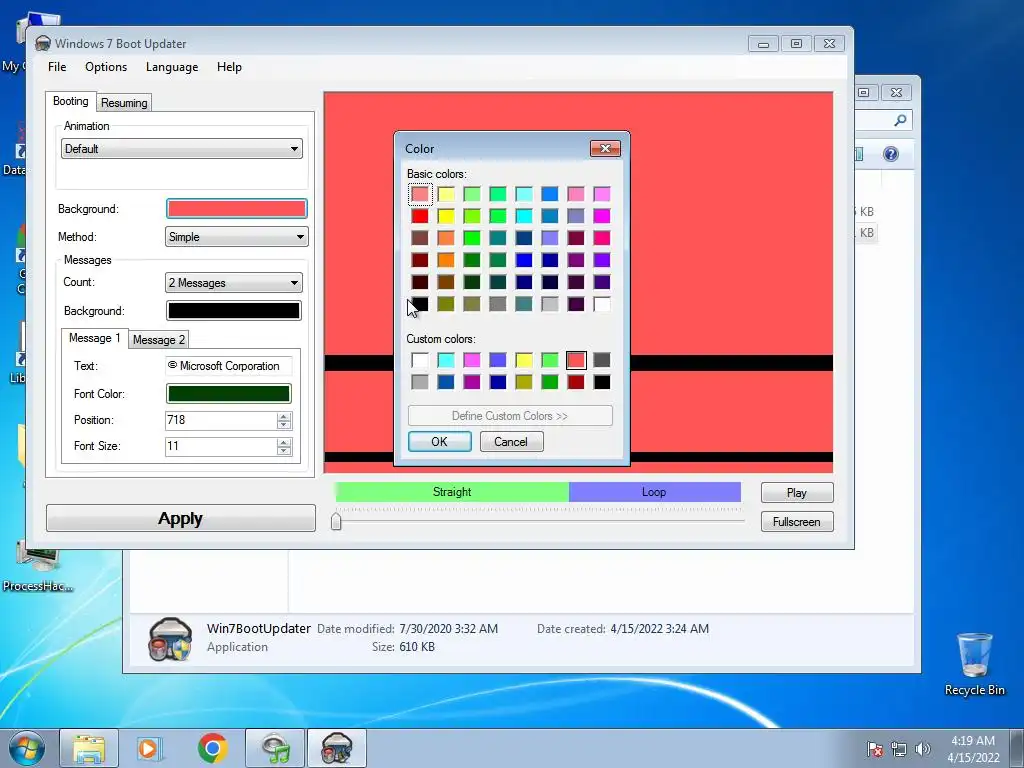Image resolution: width=1024 pixels, height=768 pixels.
Task: Click the Win7 Boot Updater taskbar icon
Action: tap(337, 748)
